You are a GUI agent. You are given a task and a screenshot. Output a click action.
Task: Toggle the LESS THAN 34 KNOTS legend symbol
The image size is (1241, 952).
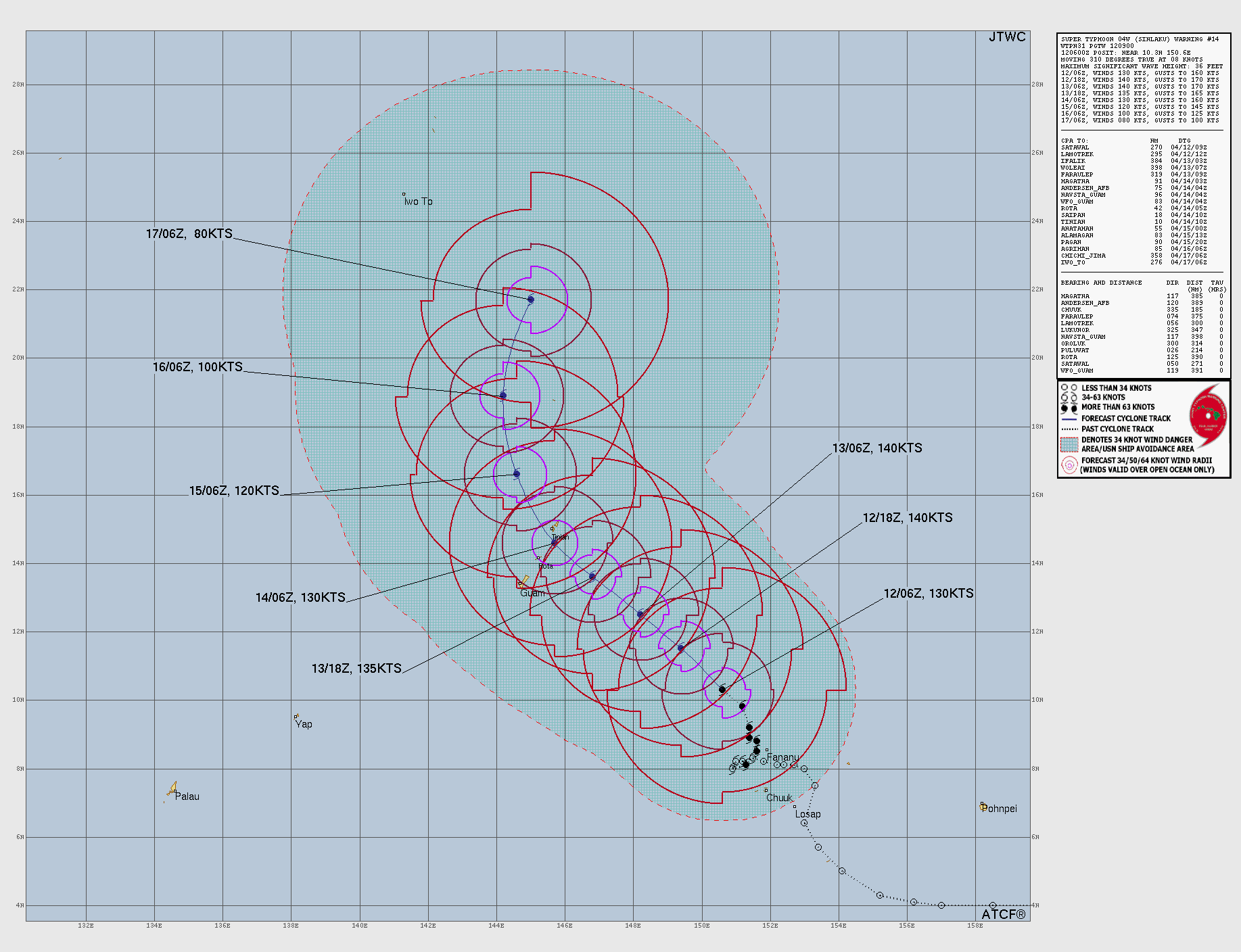tap(1069, 387)
